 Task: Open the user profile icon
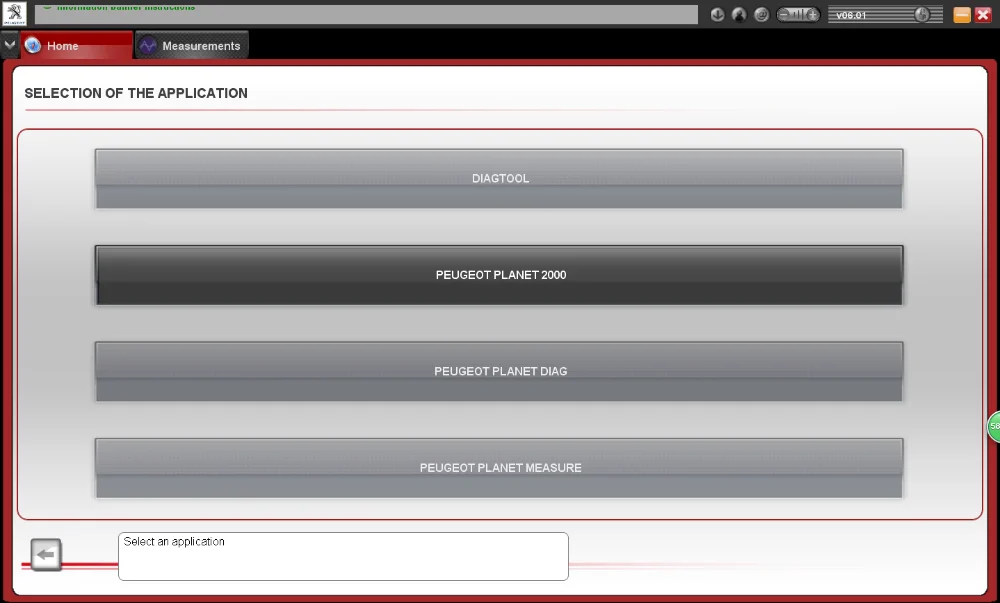tap(739, 14)
